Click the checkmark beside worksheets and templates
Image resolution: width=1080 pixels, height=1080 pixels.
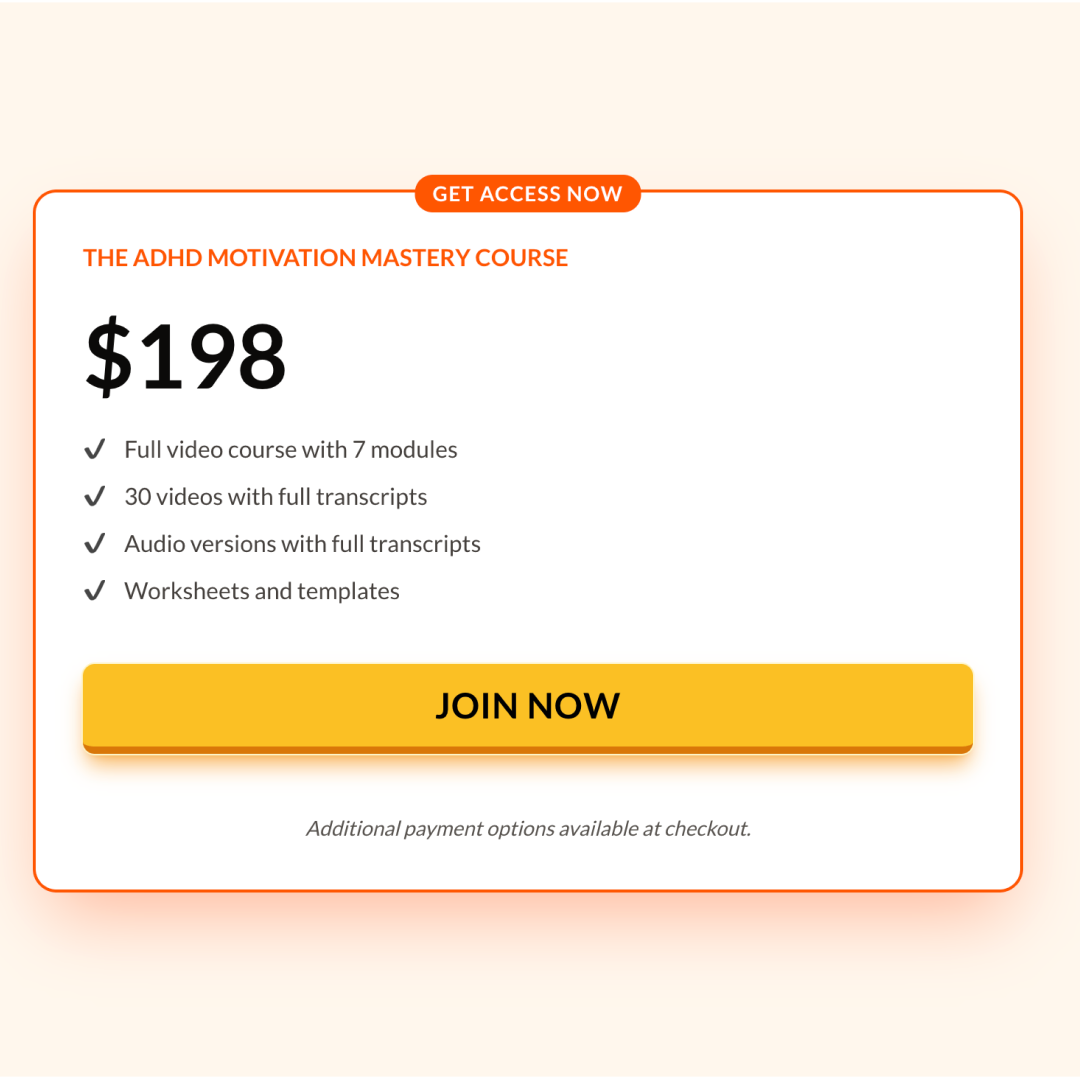95,590
